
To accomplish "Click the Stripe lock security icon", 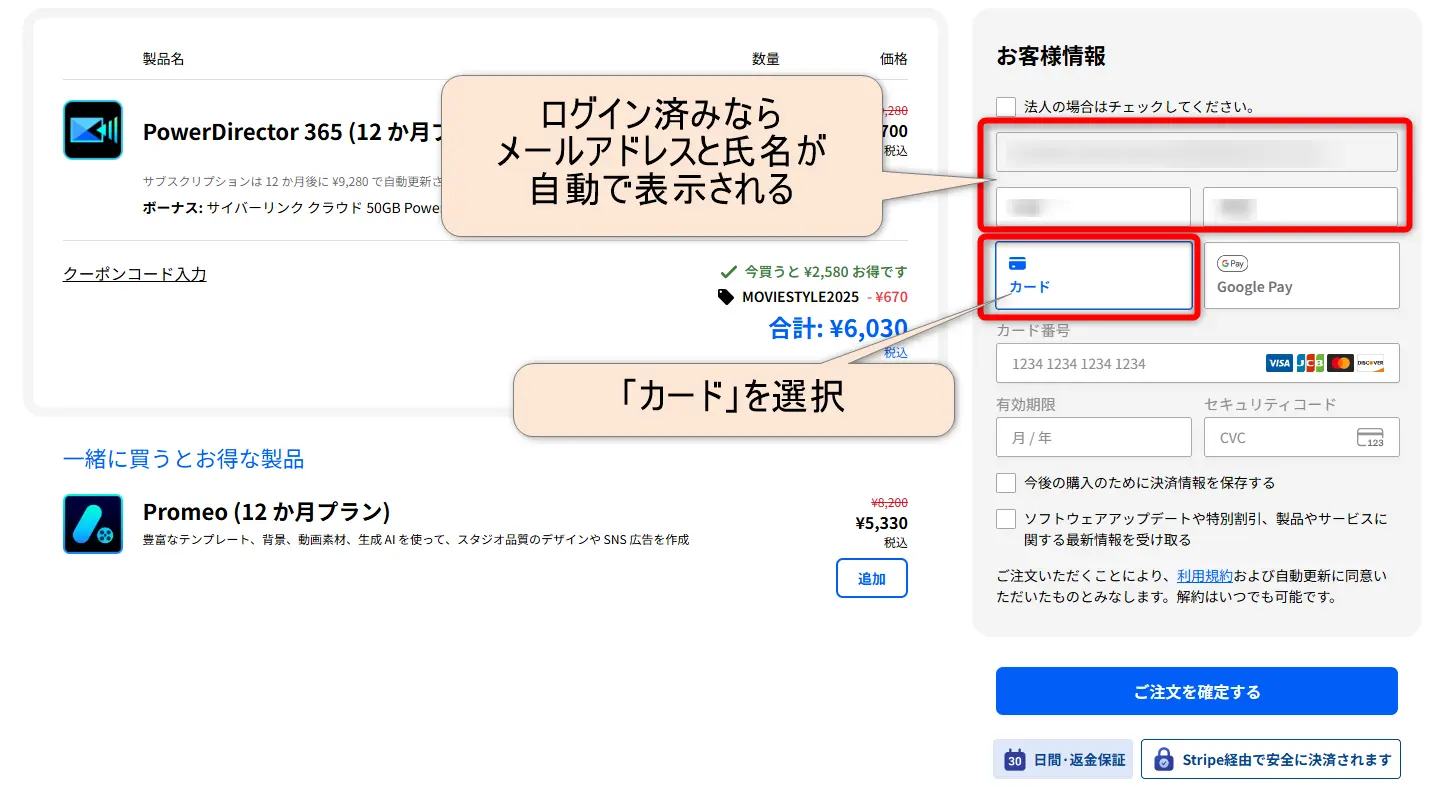I will pos(1163,758).
